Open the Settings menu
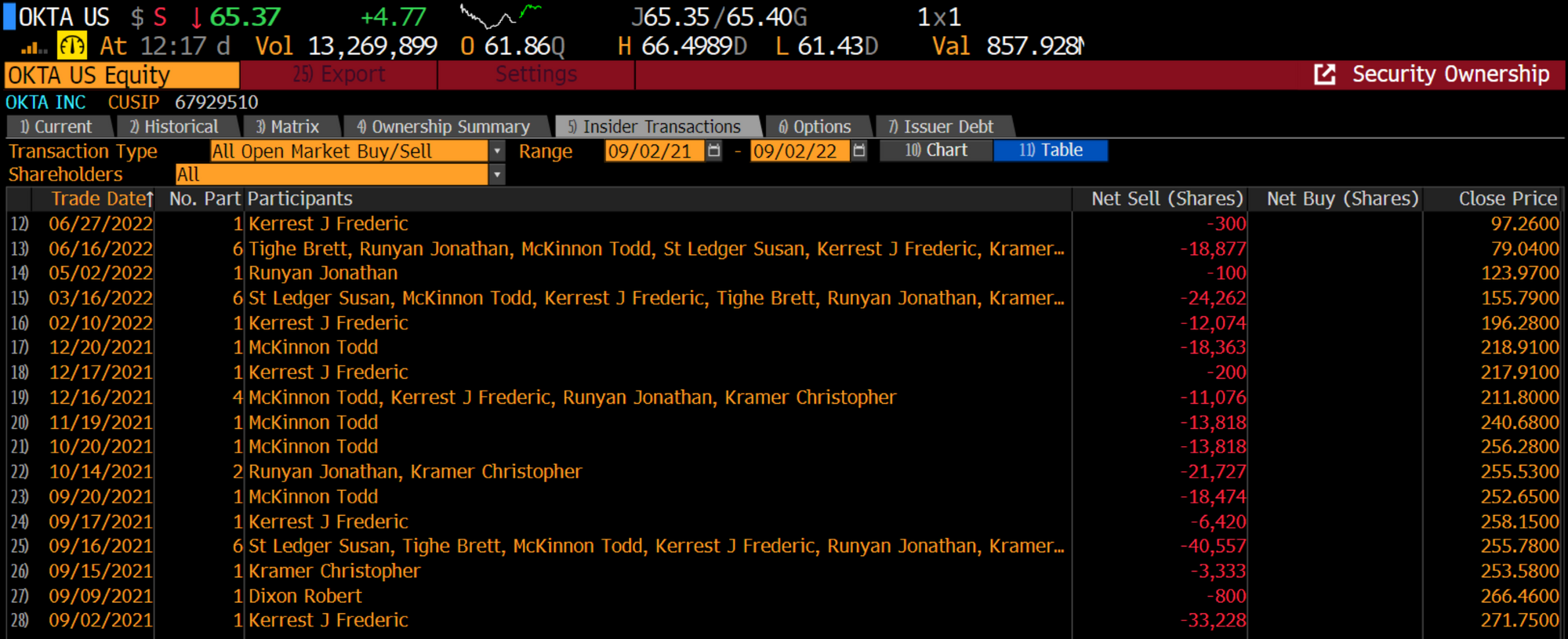Viewport: 1568px width, 639px height. [536, 74]
